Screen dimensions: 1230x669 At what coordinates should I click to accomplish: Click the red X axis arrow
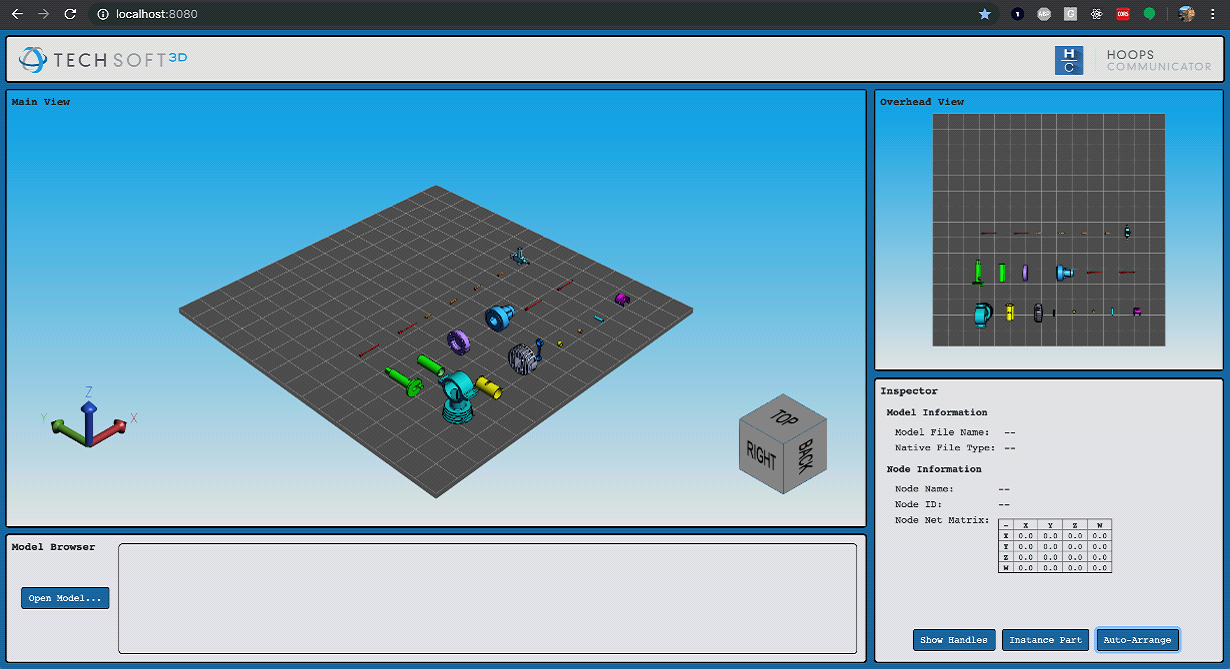(x=115, y=427)
